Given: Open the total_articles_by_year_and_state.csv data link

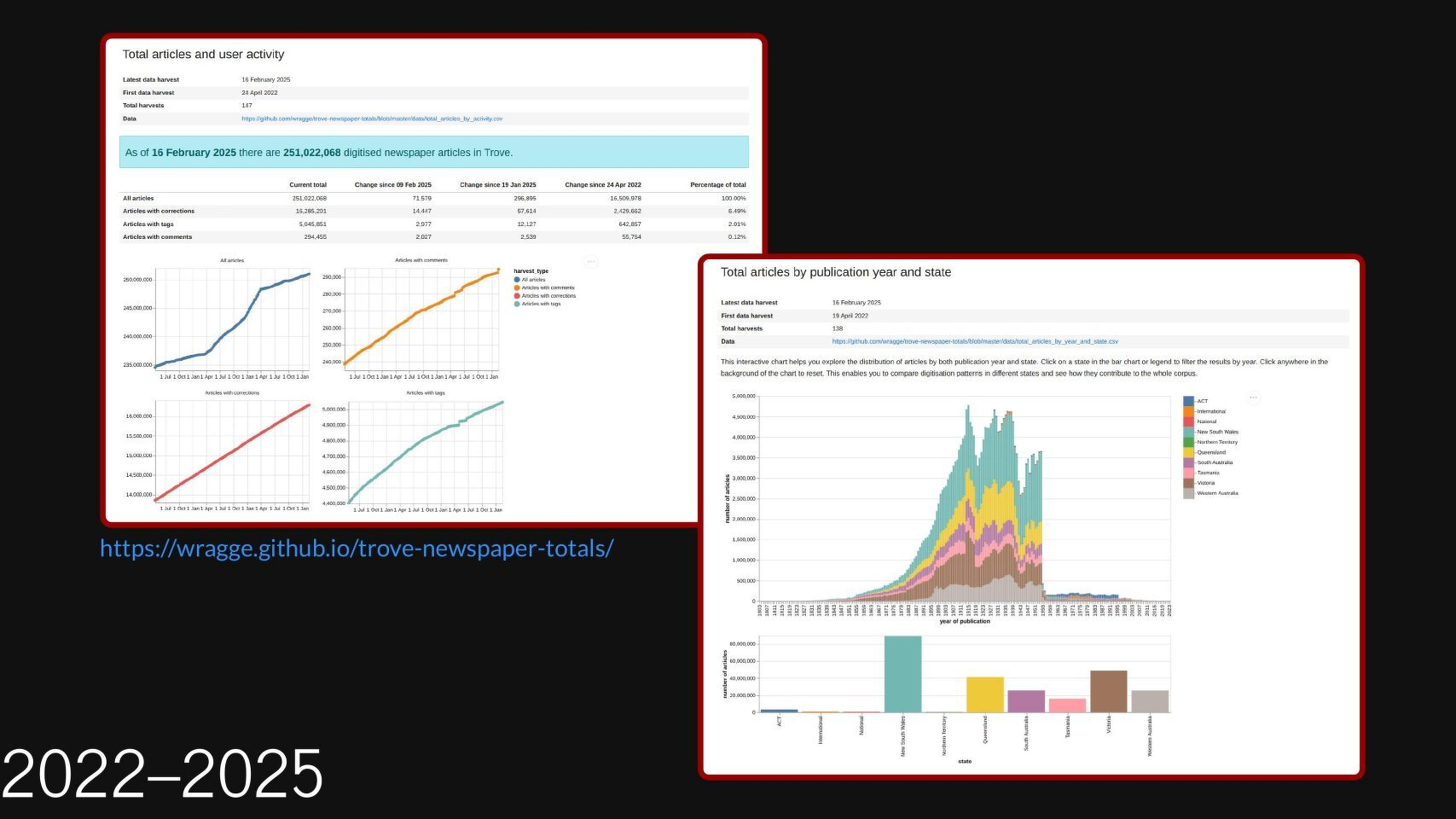Looking at the screenshot, I should coord(975,341).
